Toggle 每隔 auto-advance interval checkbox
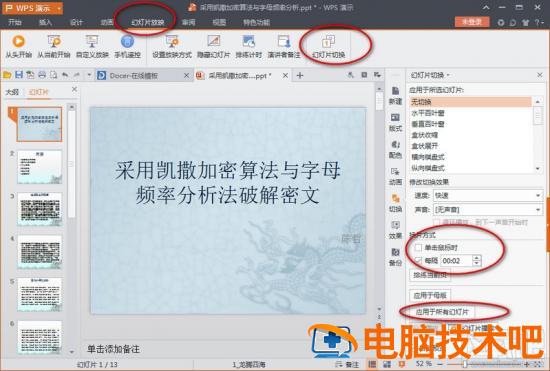The width and height of the screenshot is (550, 371). coord(418,260)
